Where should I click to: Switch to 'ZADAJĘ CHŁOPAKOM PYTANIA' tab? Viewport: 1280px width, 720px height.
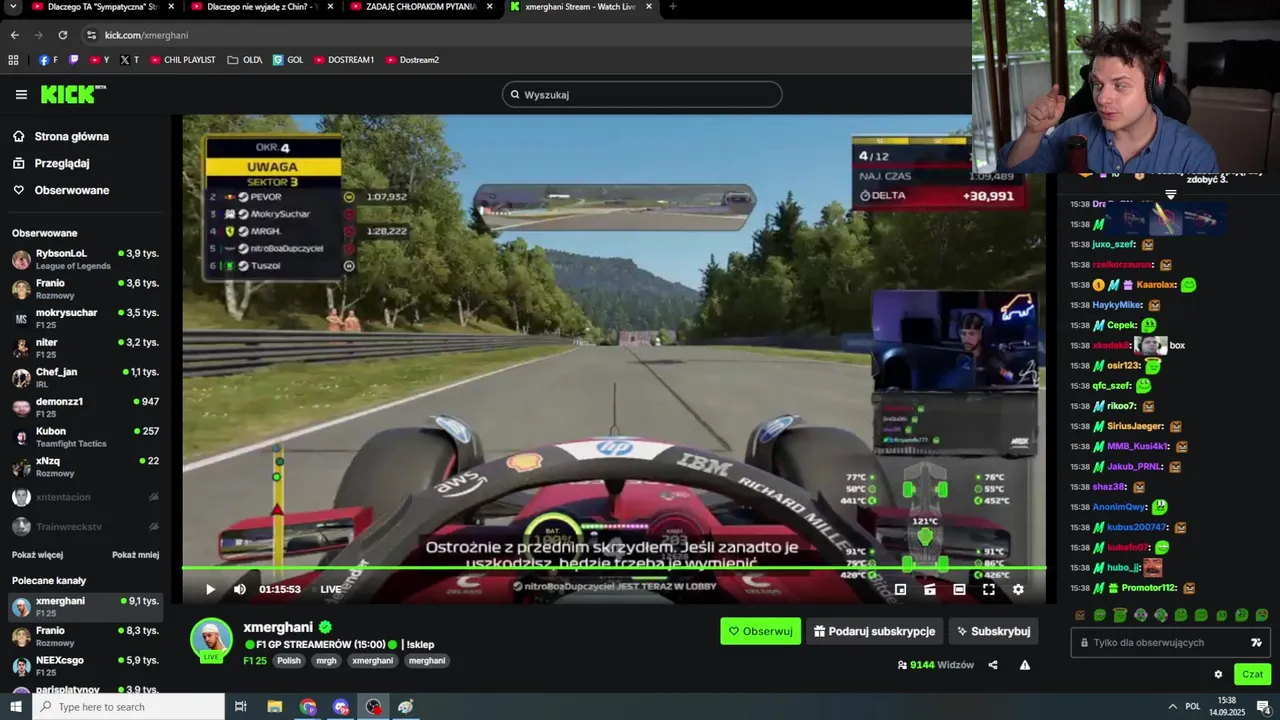point(420,7)
